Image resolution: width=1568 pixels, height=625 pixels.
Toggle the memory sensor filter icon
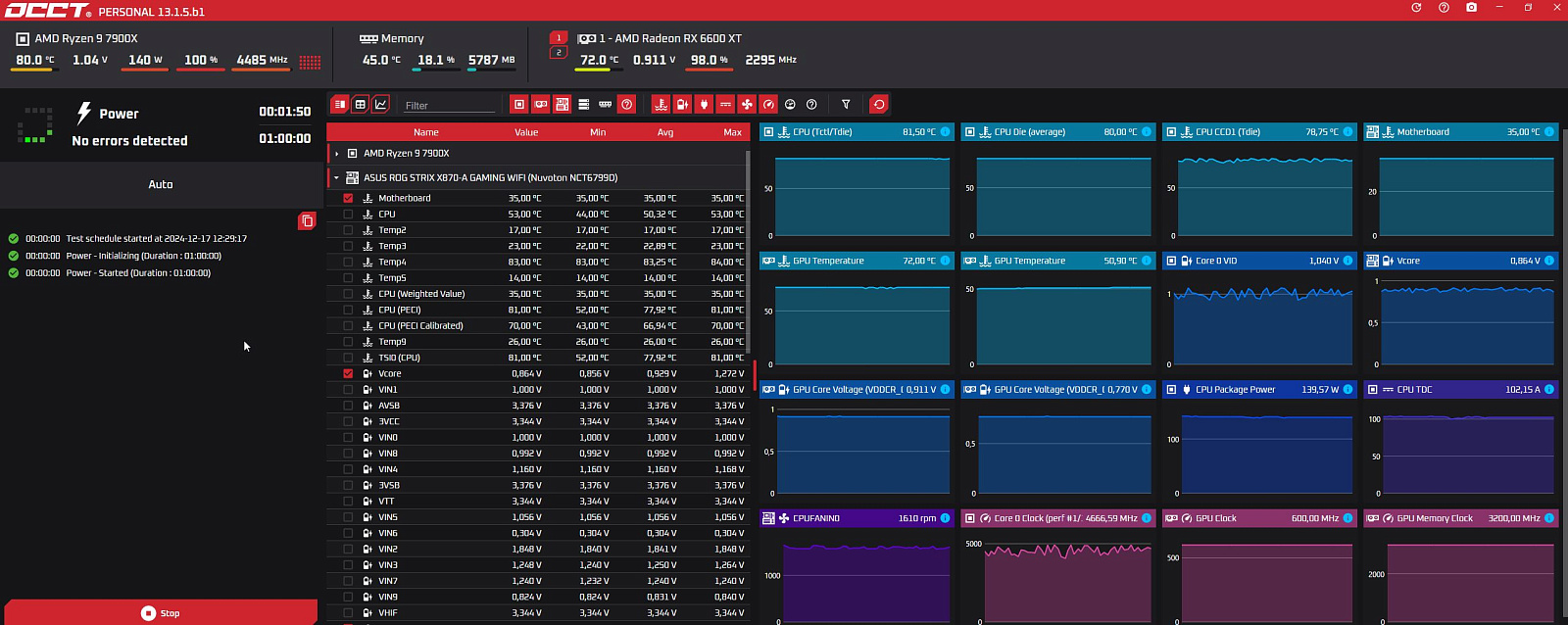tap(606, 104)
